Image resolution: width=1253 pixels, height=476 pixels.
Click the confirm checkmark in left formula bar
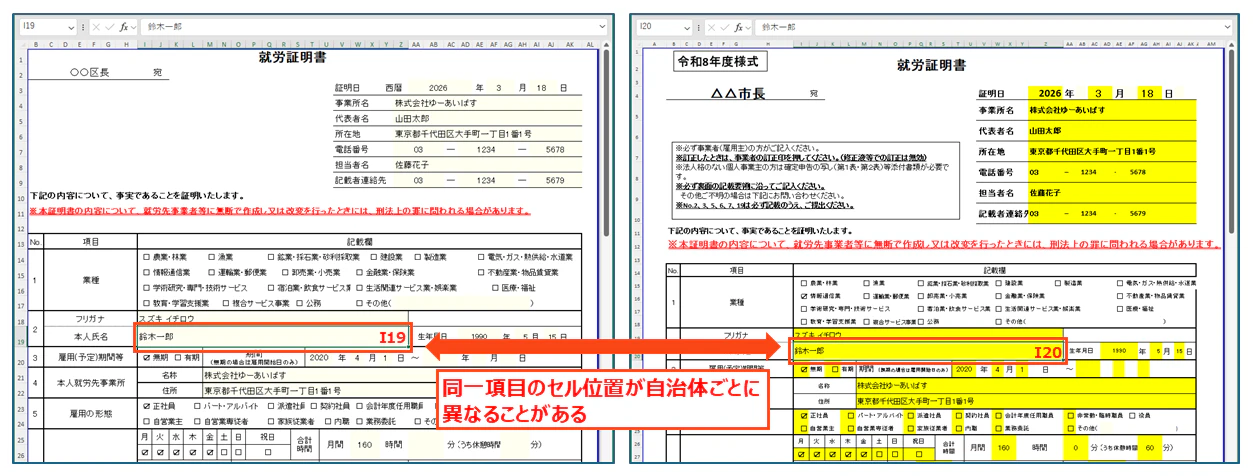(111, 27)
